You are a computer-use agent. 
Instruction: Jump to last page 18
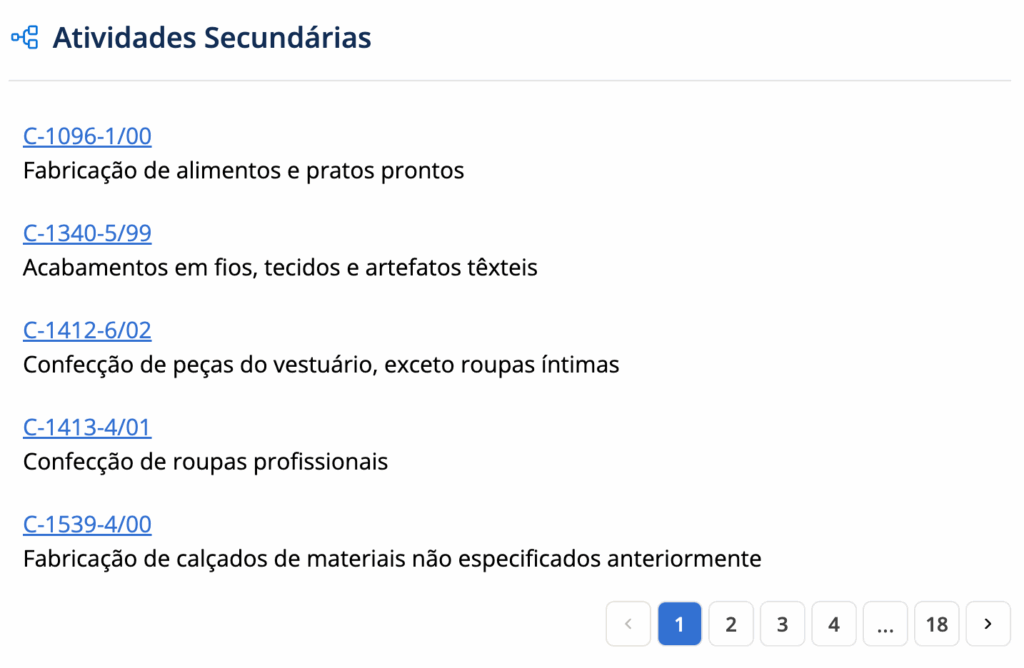[937, 624]
